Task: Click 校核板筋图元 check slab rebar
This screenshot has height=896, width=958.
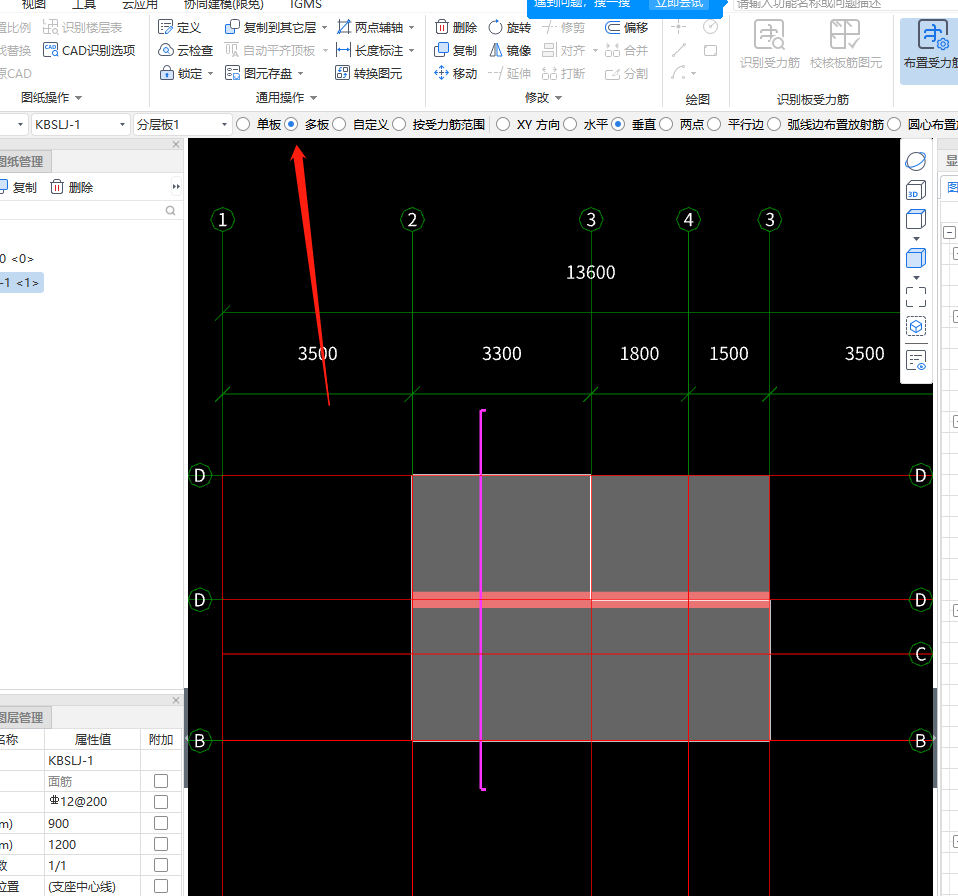Action: coord(846,45)
